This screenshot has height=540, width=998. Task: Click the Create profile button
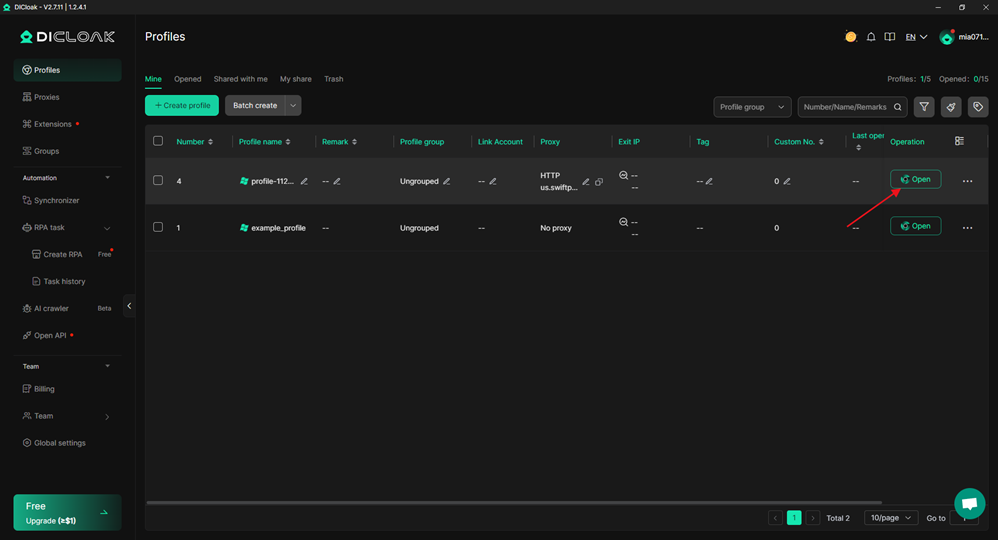pos(182,106)
